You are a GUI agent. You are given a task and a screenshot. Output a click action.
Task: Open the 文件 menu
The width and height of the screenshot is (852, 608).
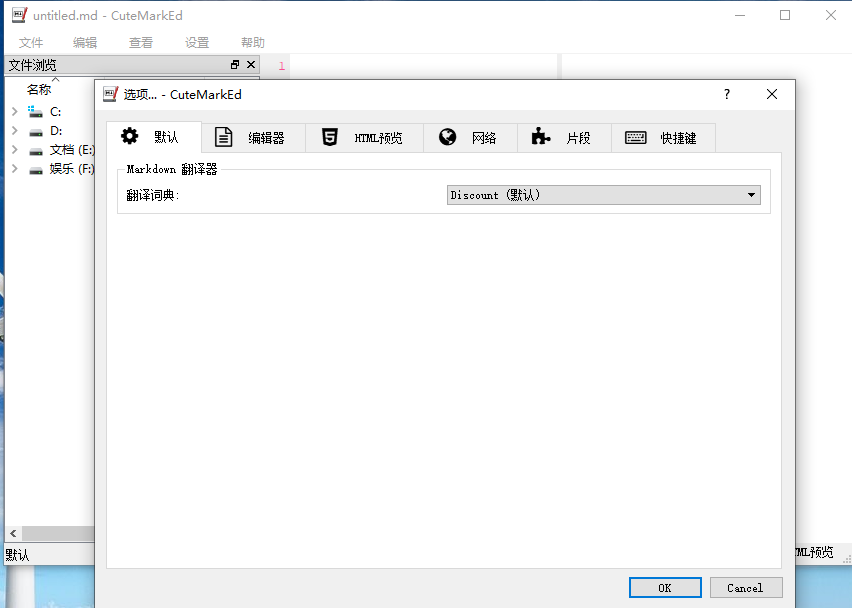click(31, 42)
